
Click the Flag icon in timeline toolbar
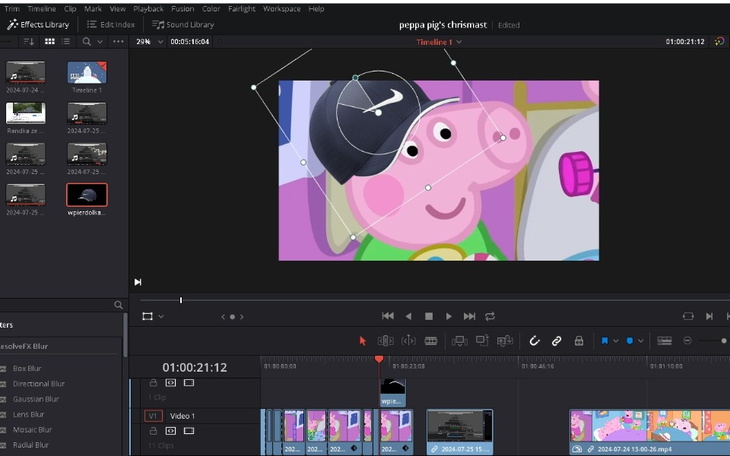[x=605, y=341]
